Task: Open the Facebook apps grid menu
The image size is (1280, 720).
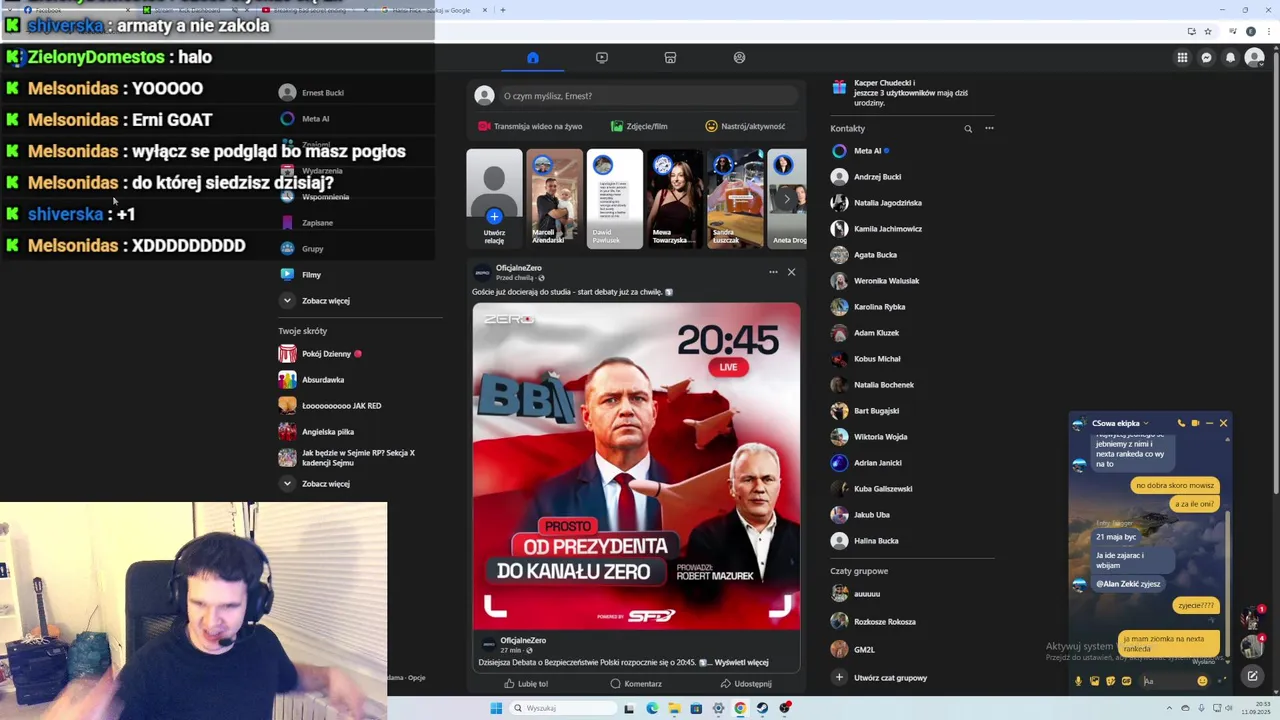Action: (1182, 58)
